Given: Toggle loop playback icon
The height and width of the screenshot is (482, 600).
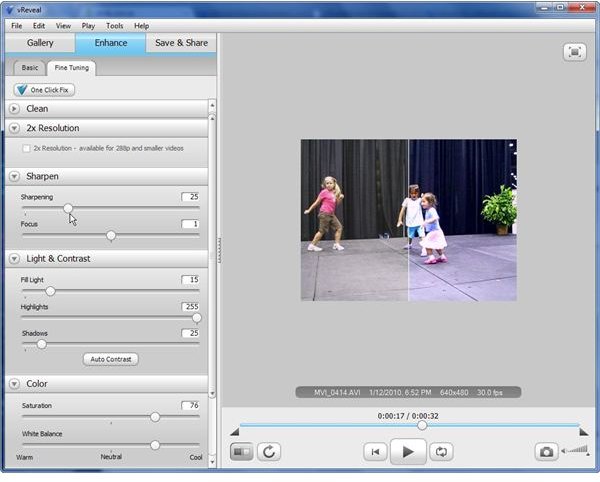Looking at the screenshot, I should [441, 452].
